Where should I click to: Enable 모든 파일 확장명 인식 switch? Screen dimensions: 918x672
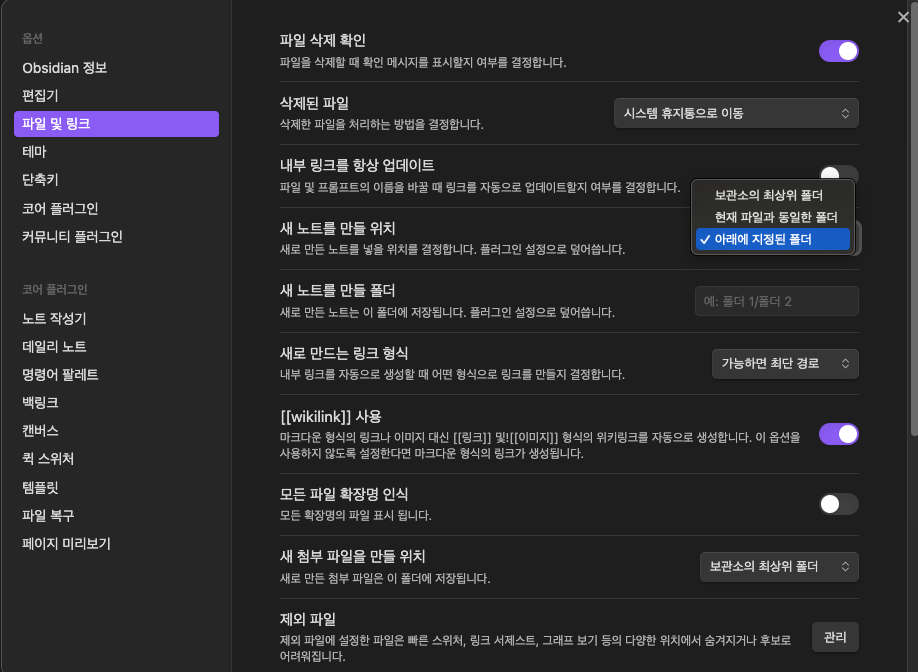[838, 504]
